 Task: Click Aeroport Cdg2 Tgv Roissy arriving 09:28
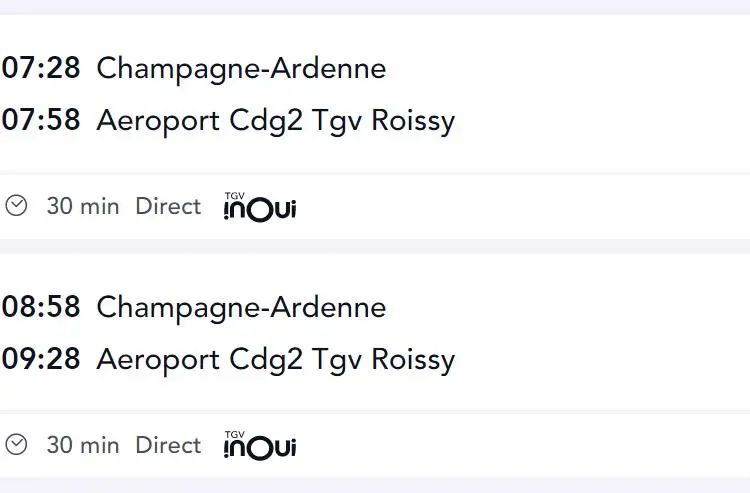pos(276,361)
